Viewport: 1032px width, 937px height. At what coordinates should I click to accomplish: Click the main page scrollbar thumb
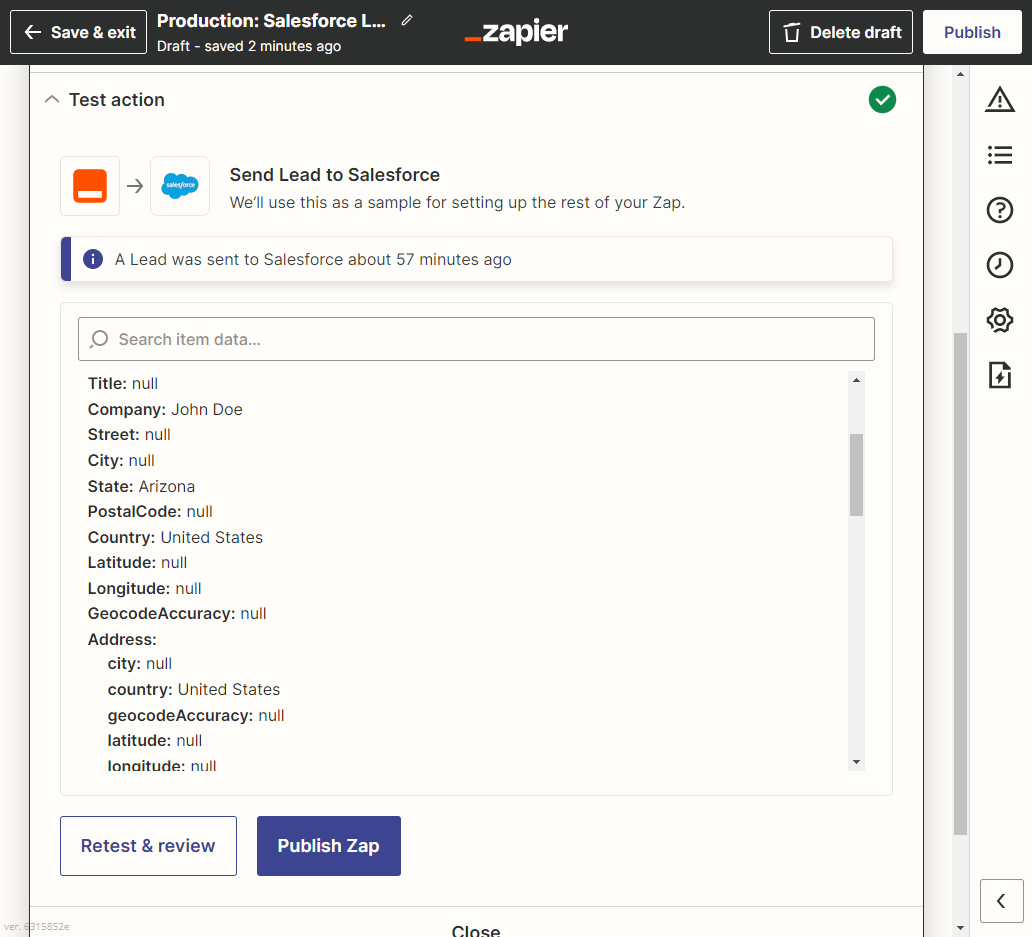[x=960, y=584]
